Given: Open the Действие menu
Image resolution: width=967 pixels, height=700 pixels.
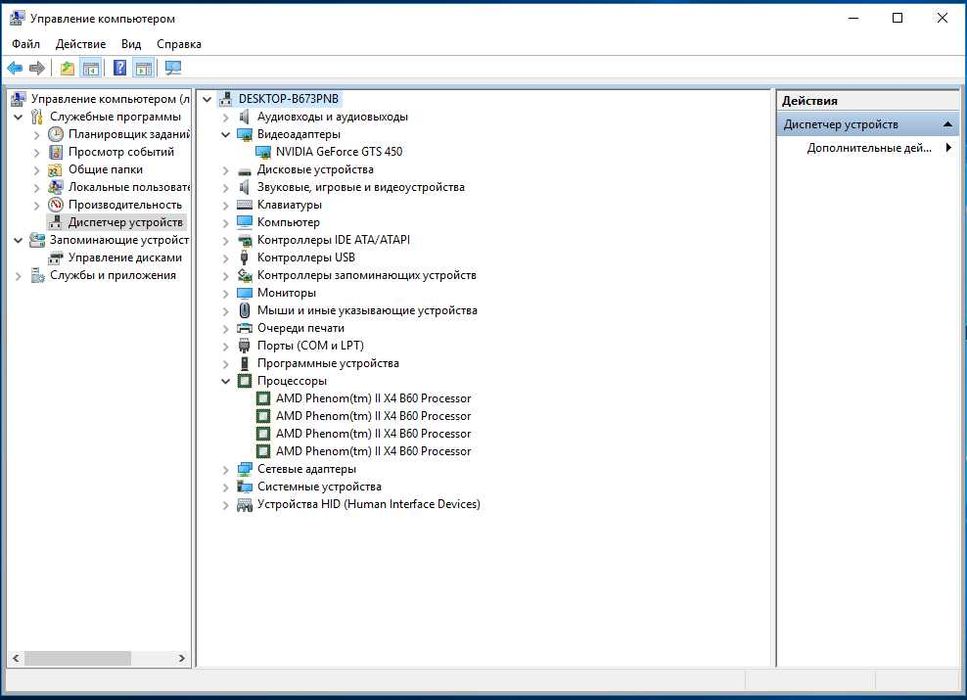Looking at the screenshot, I should pyautogui.click(x=81, y=44).
